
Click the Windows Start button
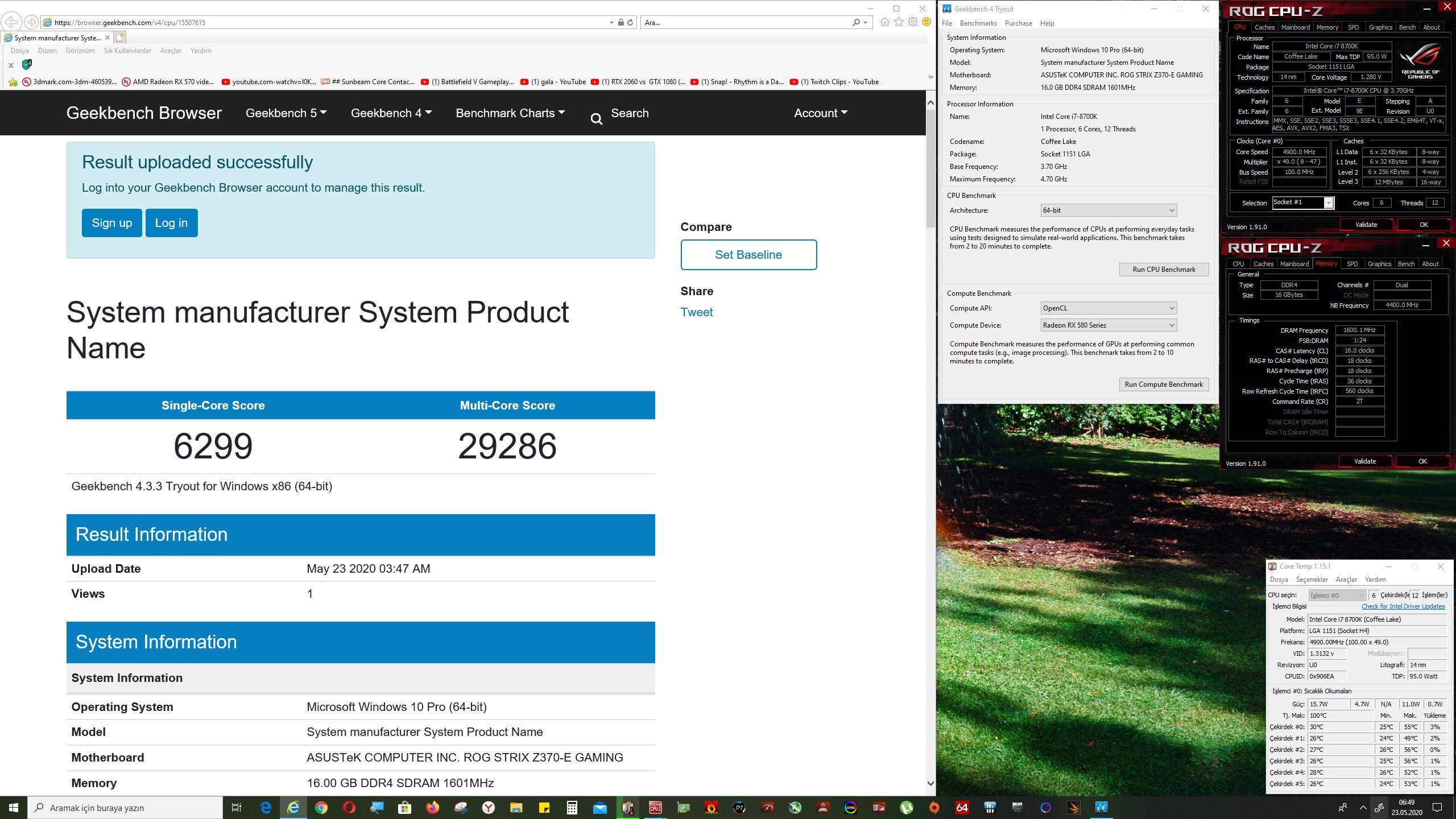[x=14, y=808]
